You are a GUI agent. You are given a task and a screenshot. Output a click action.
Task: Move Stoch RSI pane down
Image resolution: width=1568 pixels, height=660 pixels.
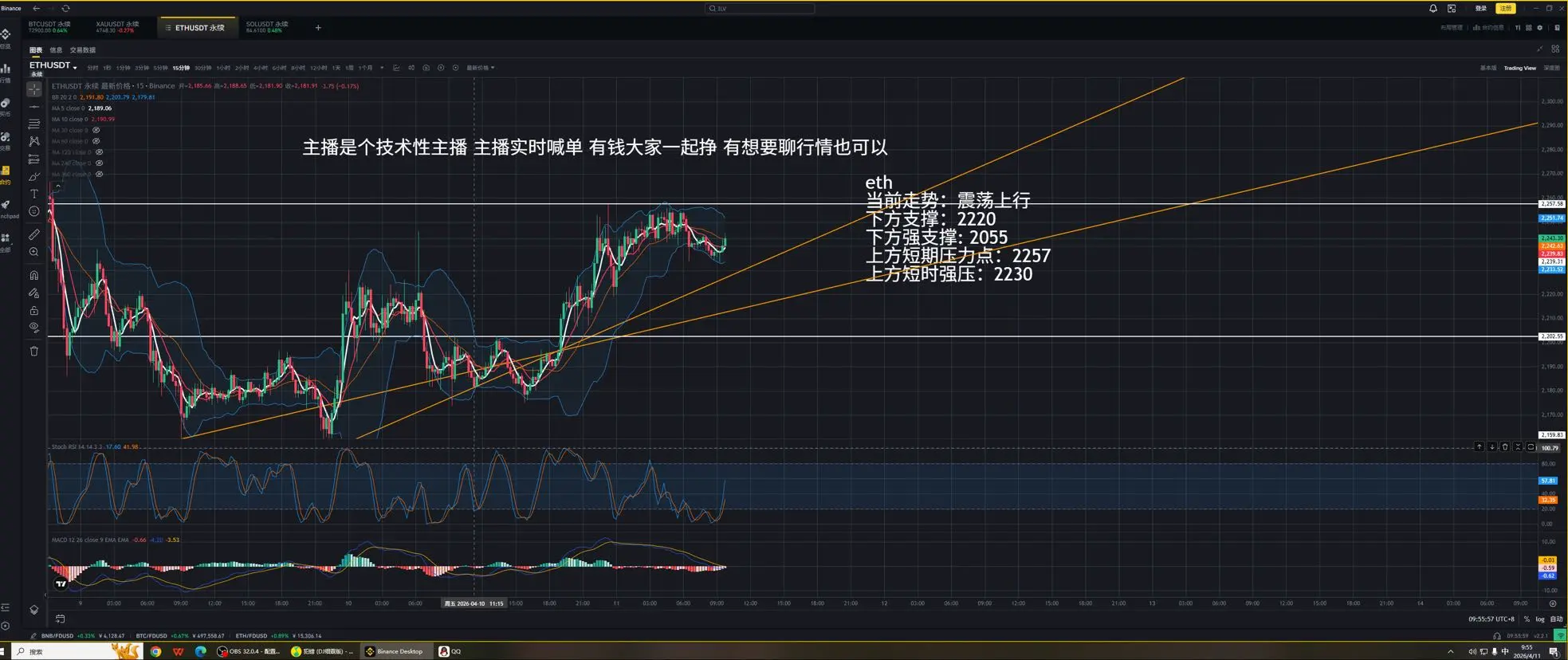click(x=1492, y=447)
